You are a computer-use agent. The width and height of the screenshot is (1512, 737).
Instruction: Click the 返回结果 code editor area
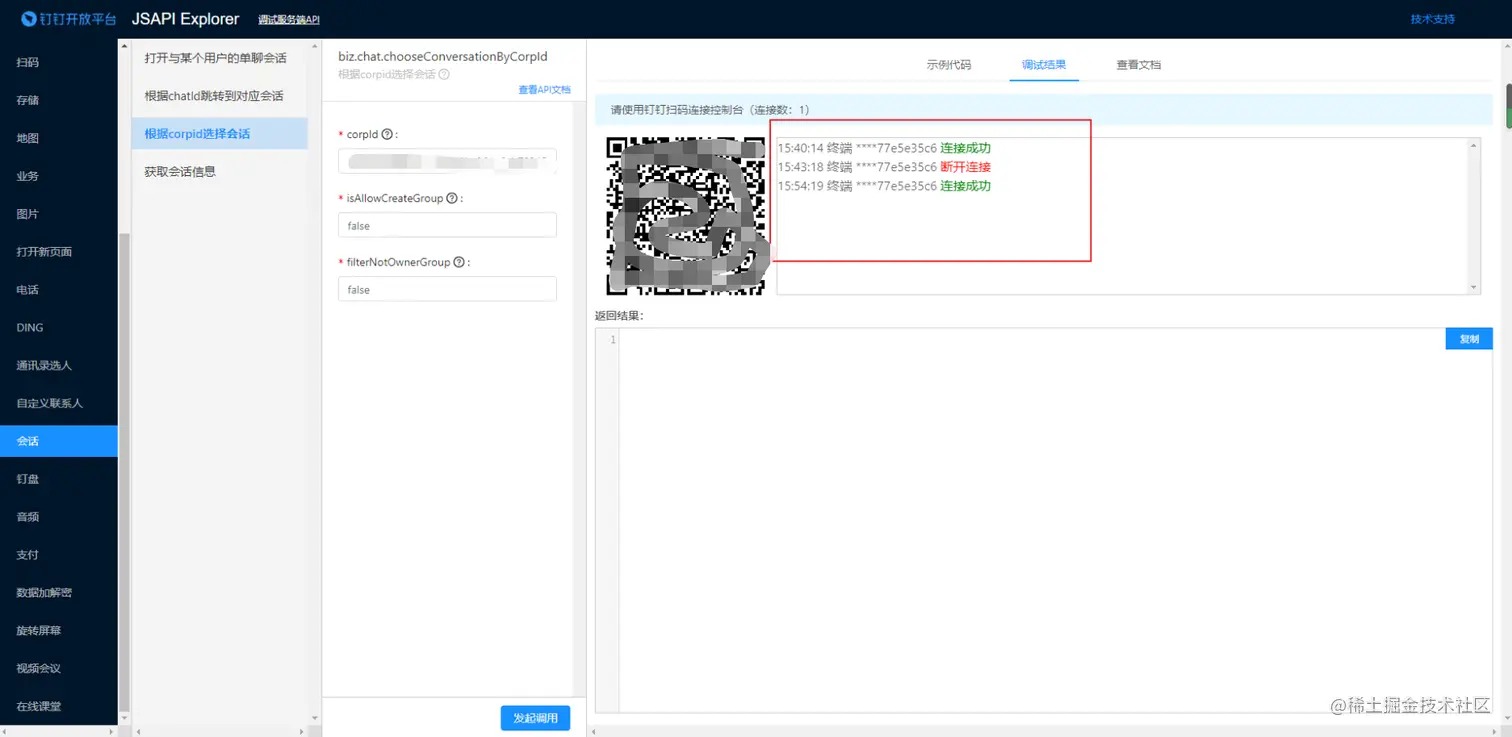point(1055,520)
